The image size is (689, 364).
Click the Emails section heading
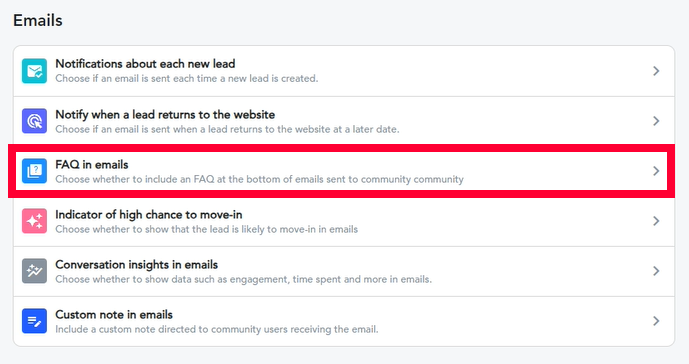[x=38, y=20]
